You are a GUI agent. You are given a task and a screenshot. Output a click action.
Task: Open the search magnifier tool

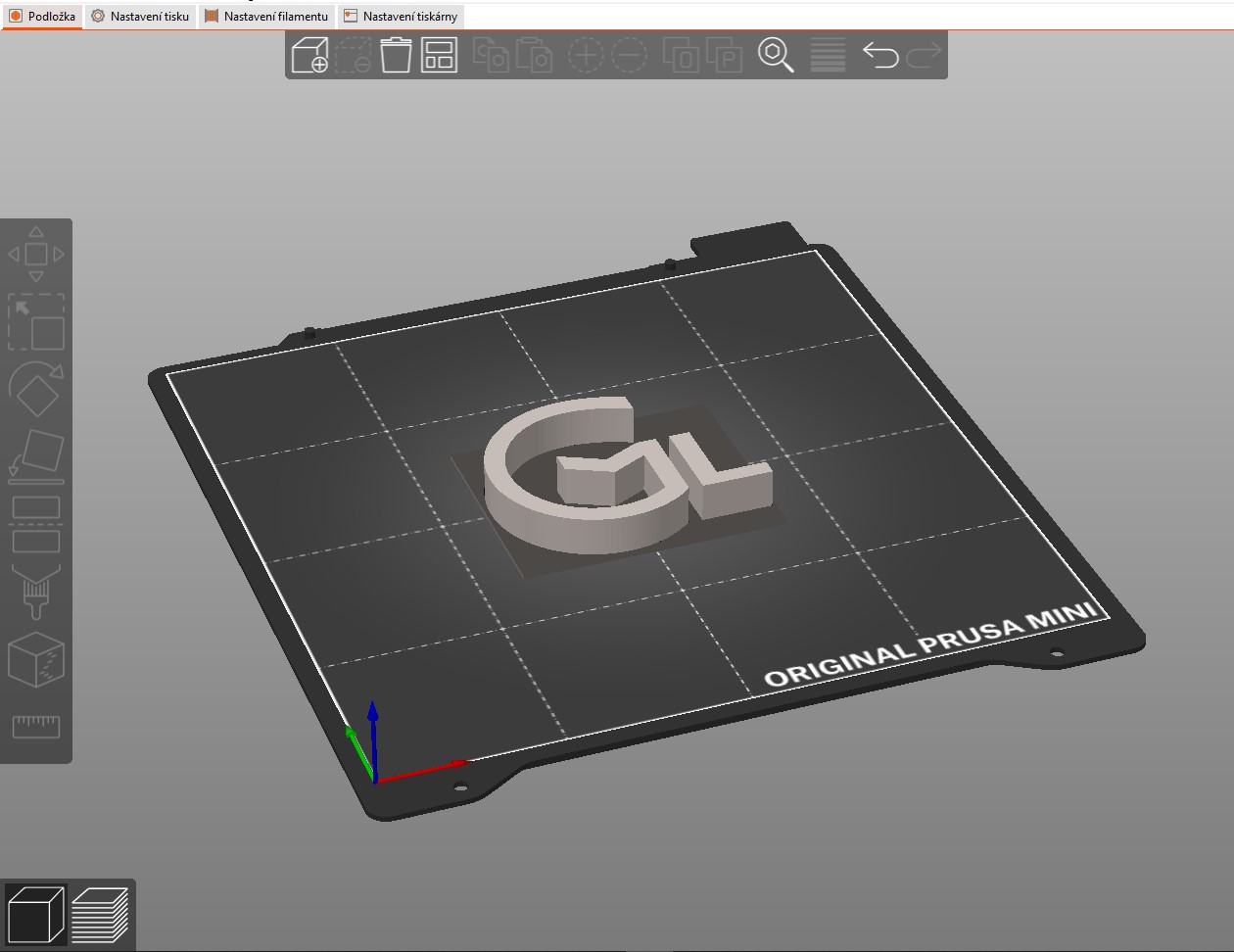pos(776,55)
